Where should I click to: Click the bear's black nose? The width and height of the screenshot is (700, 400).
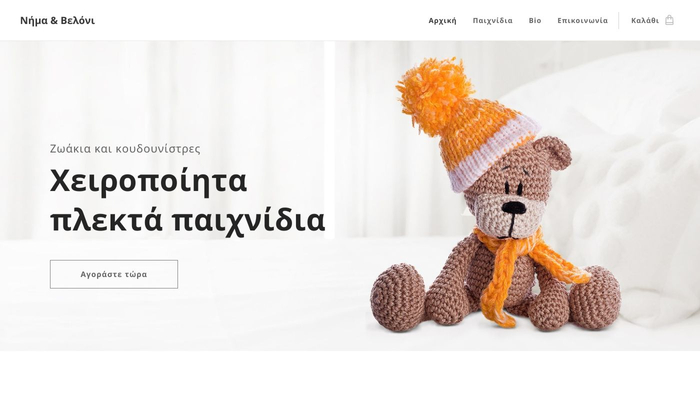tap(514, 207)
